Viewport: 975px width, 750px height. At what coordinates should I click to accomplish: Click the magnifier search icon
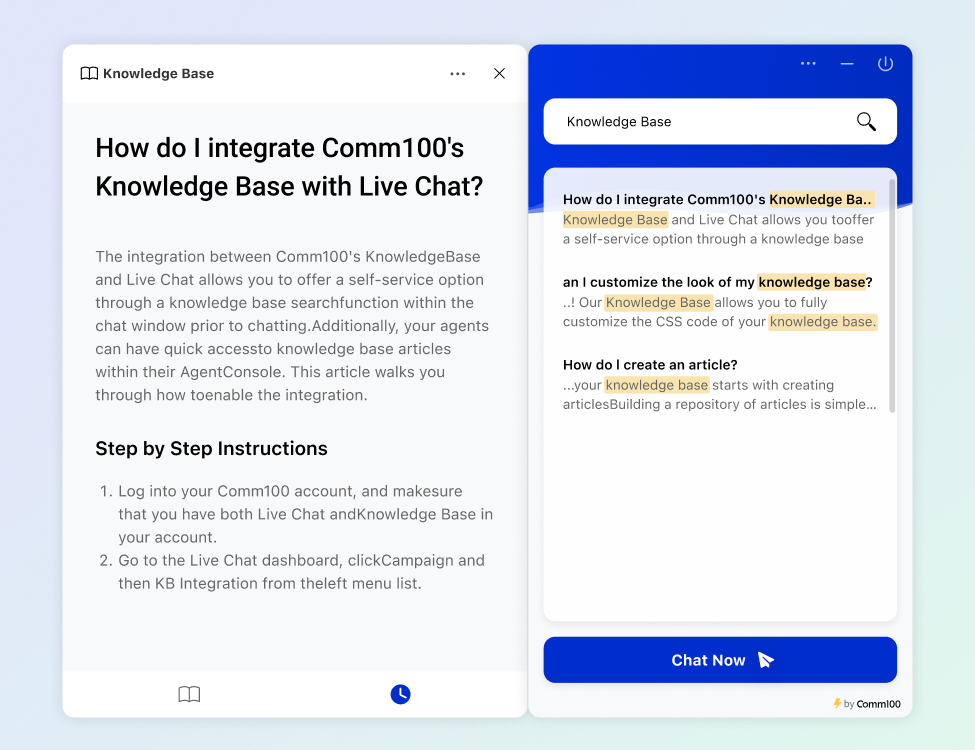pyautogui.click(x=866, y=121)
